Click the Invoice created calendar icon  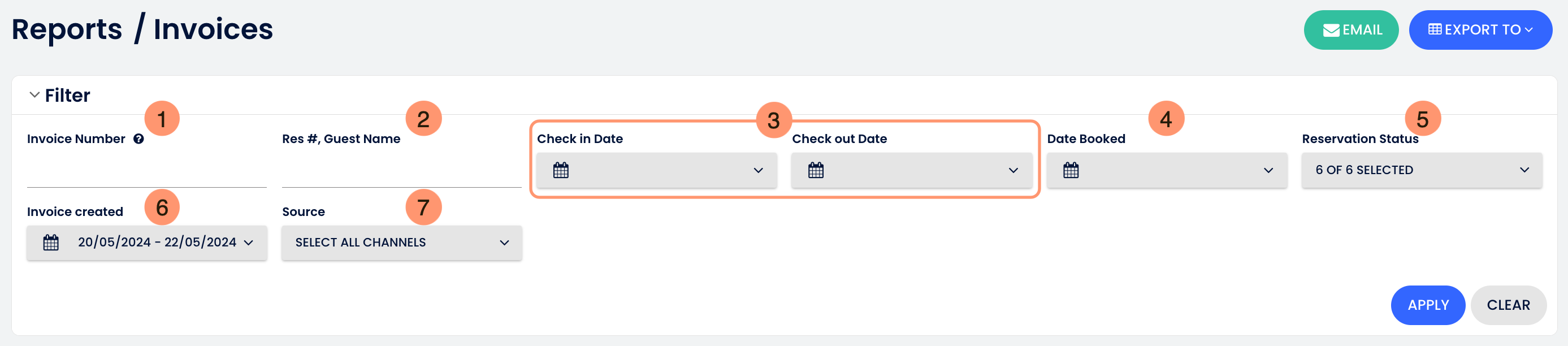51,243
